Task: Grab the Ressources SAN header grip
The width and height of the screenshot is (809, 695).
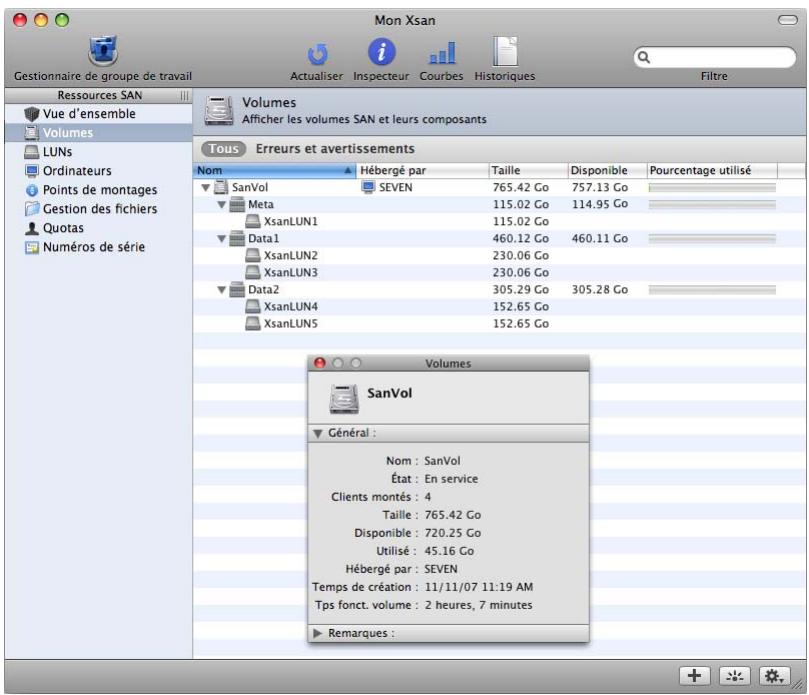Action: coord(184,96)
